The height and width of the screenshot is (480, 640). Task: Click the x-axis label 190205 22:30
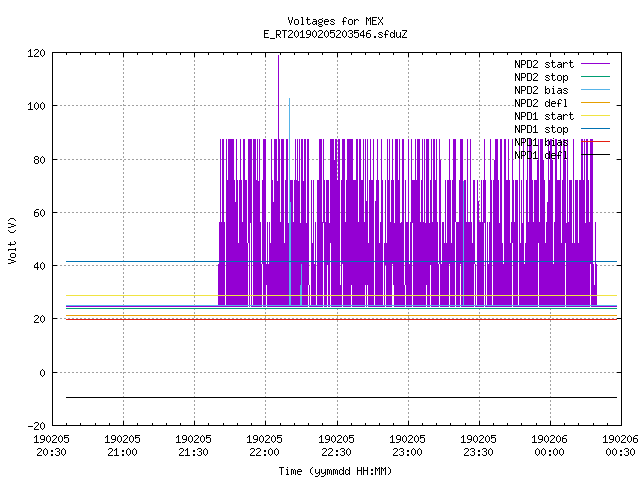(336, 446)
